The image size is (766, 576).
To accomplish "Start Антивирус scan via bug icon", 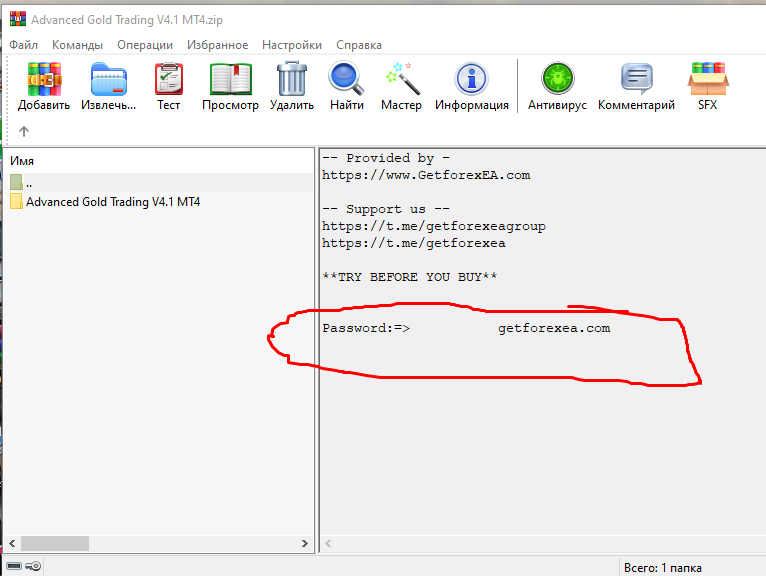I will tap(557, 78).
